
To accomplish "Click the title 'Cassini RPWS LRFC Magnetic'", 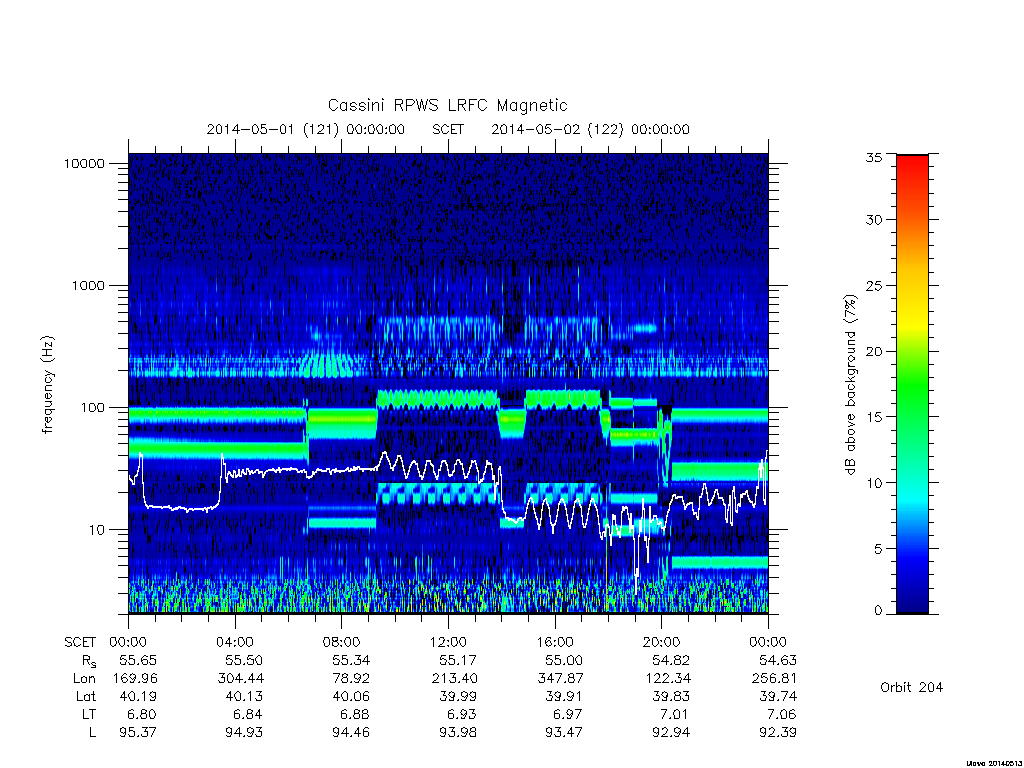I will tap(447, 106).
